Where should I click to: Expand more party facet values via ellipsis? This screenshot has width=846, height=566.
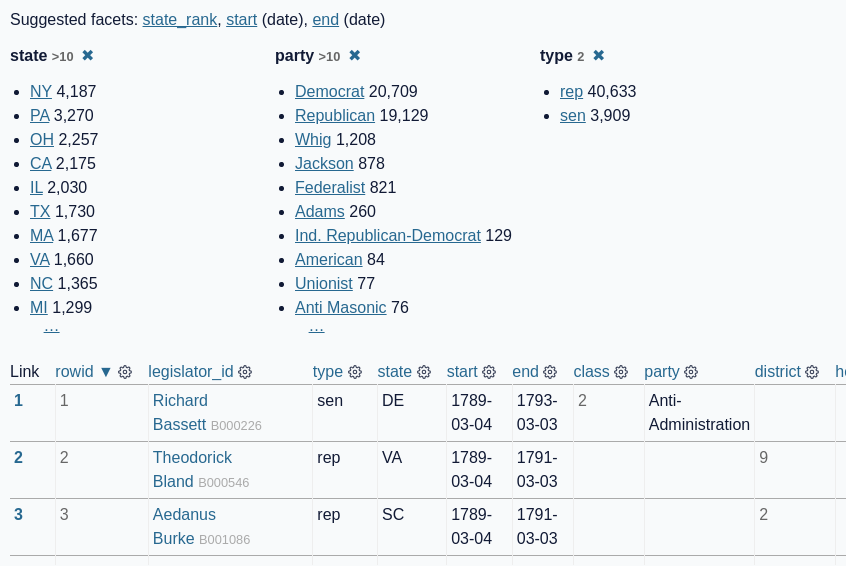316,327
